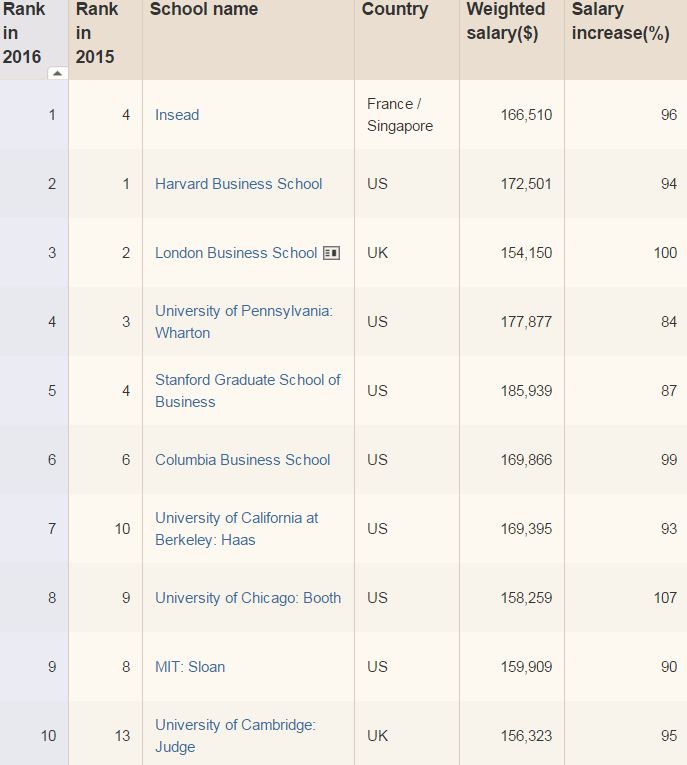The height and width of the screenshot is (765, 687).
Task: Select Chicago Booth salary increase 107
Action: coord(666,598)
